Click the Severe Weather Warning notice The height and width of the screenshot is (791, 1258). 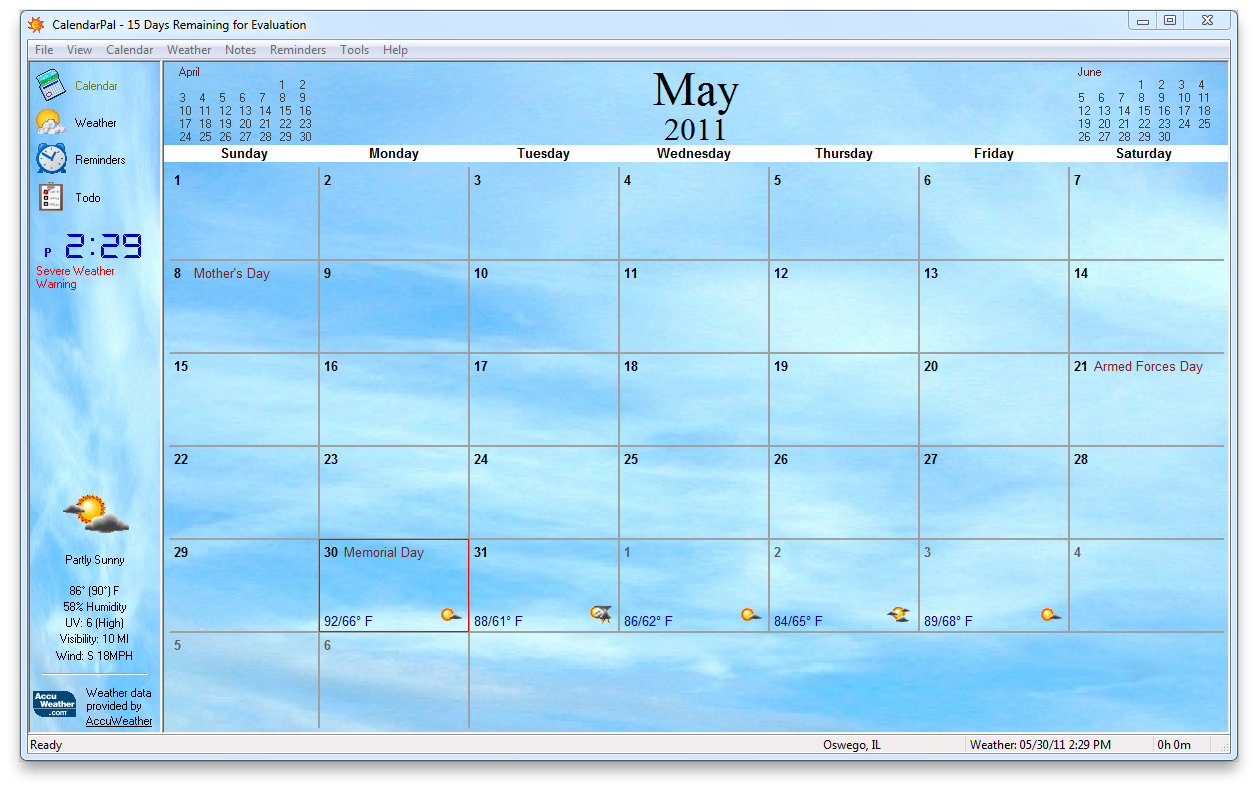tap(74, 277)
